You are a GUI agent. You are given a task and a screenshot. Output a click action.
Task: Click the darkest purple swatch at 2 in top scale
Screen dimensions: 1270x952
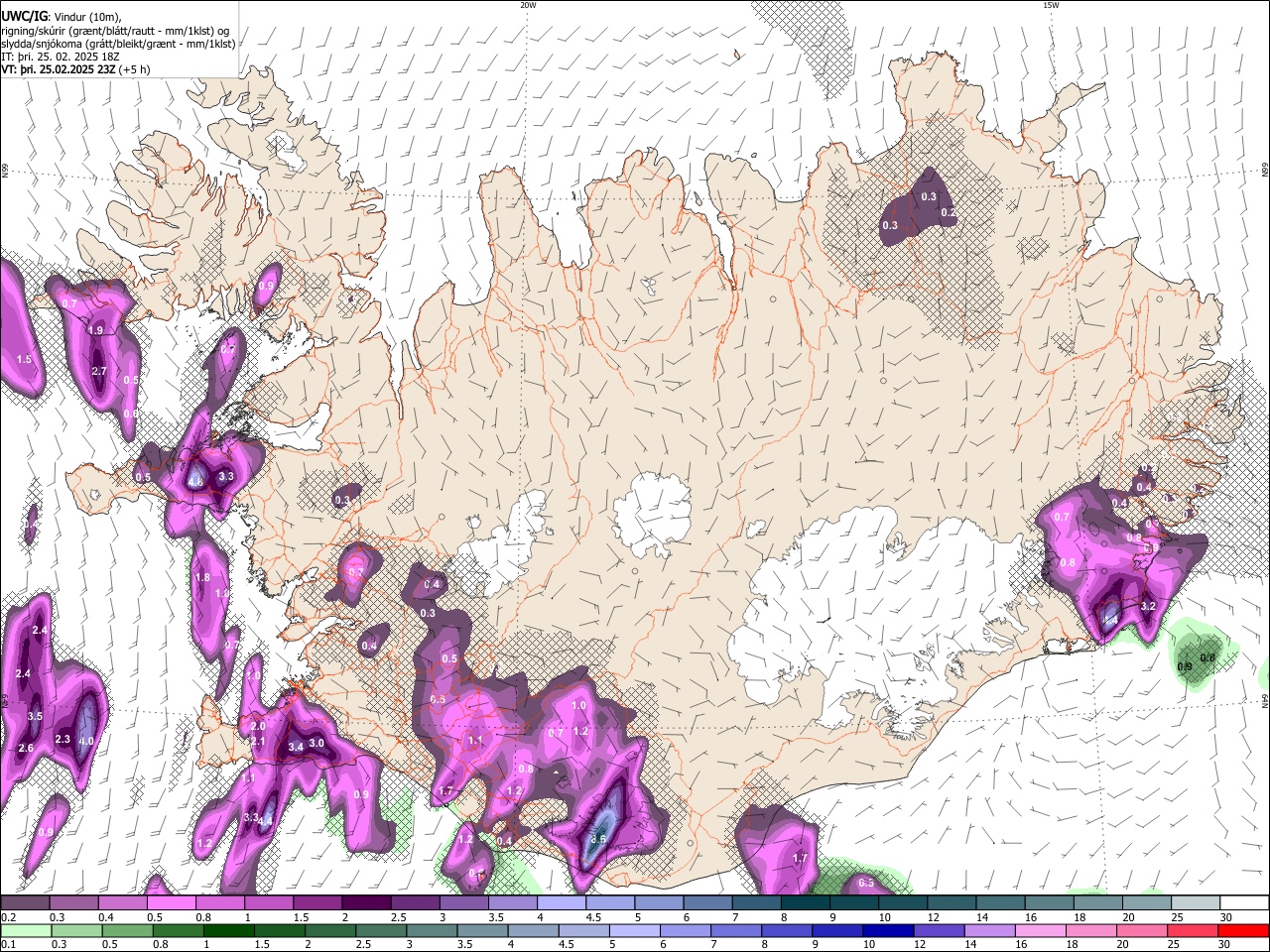coord(365,902)
